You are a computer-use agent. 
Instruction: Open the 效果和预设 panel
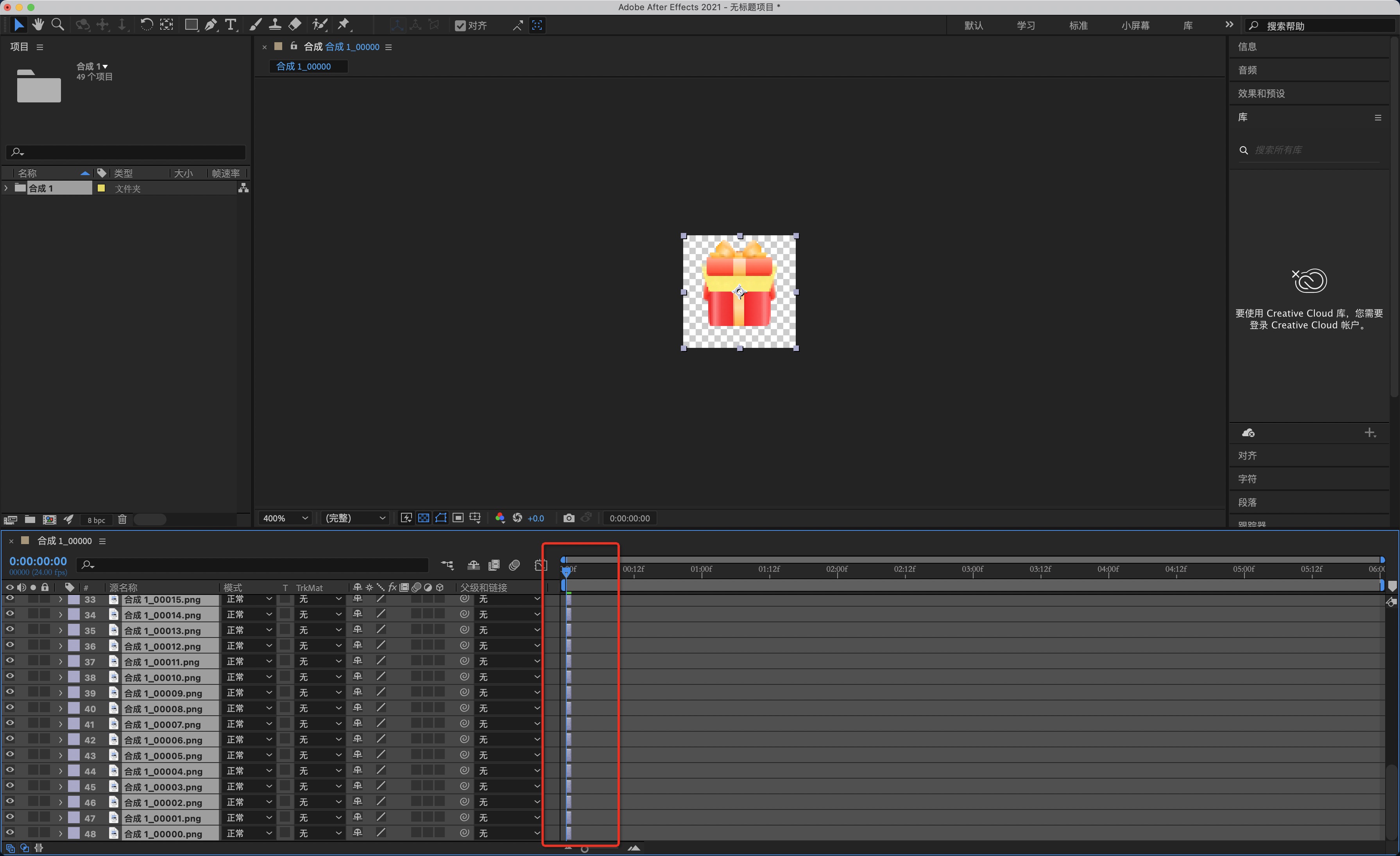pos(1261,93)
